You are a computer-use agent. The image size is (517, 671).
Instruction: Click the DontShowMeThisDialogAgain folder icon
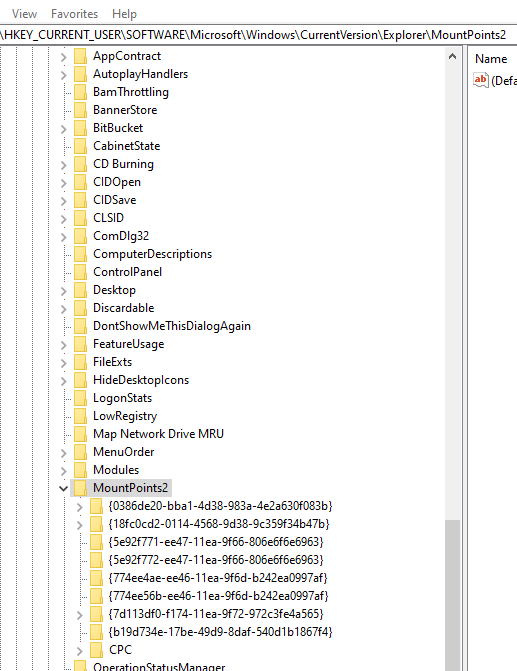coord(80,326)
